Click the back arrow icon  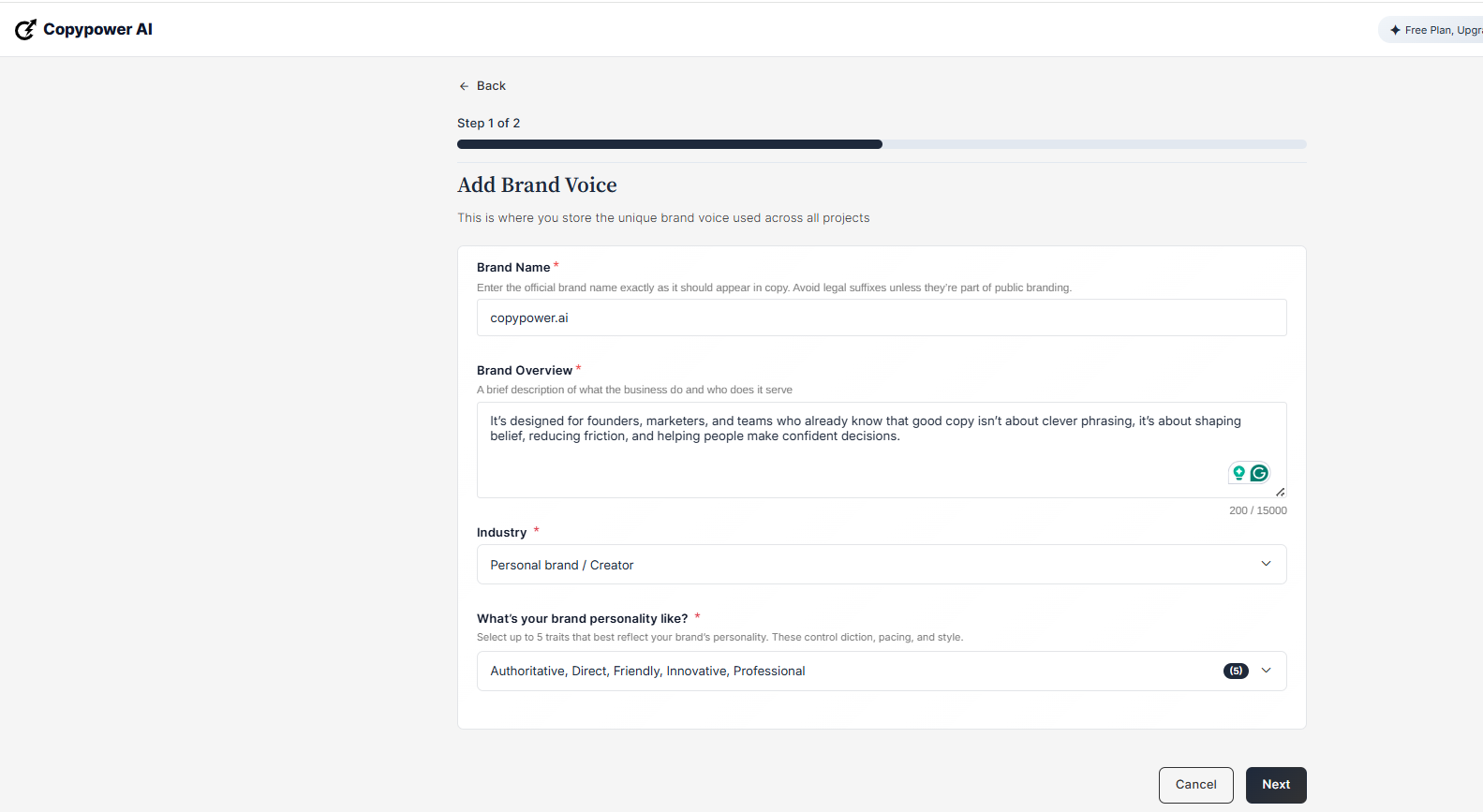464,86
